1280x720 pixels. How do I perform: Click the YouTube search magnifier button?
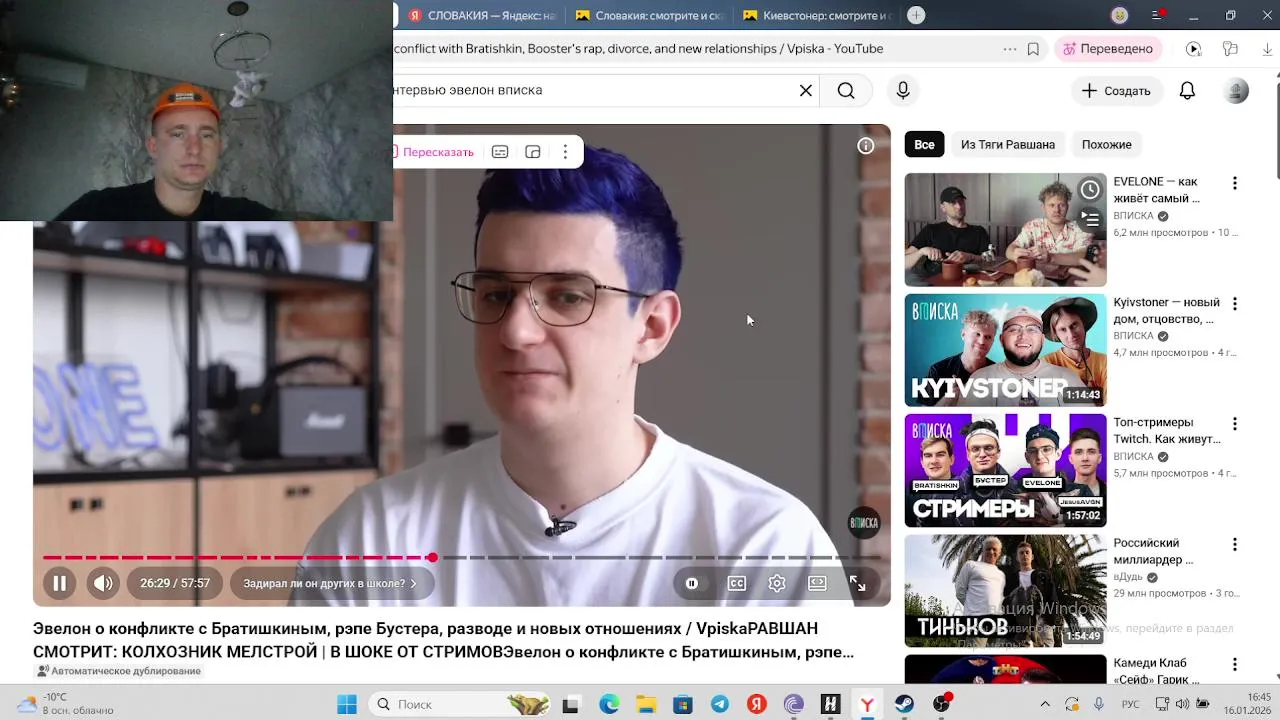(x=846, y=91)
